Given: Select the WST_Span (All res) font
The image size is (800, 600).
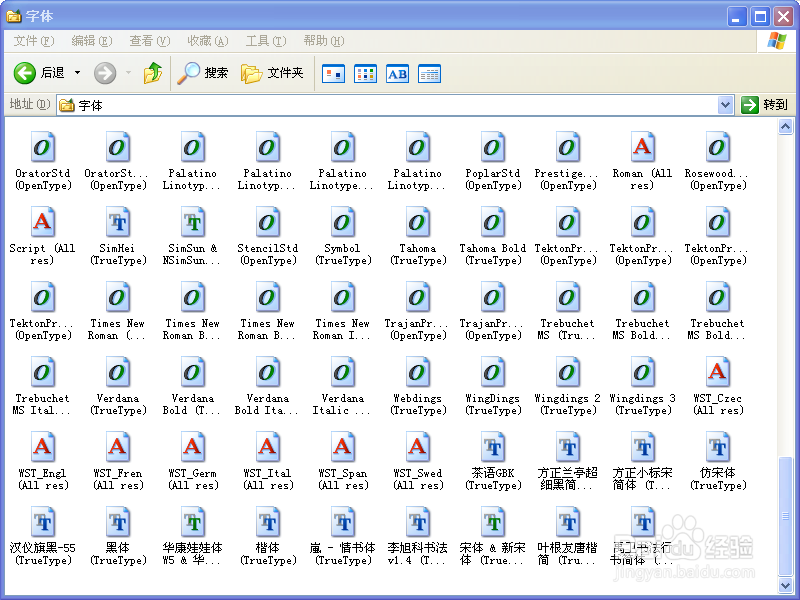Looking at the screenshot, I should click(342, 460).
